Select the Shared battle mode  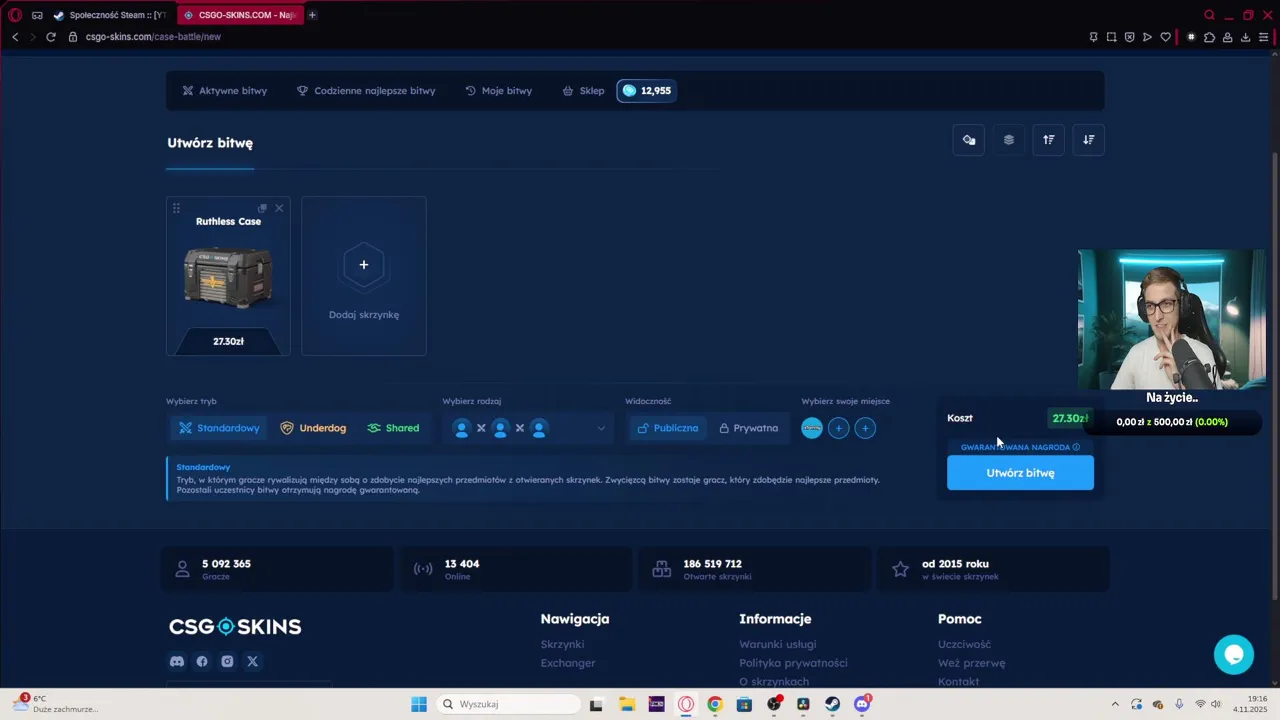pos(393,428)
